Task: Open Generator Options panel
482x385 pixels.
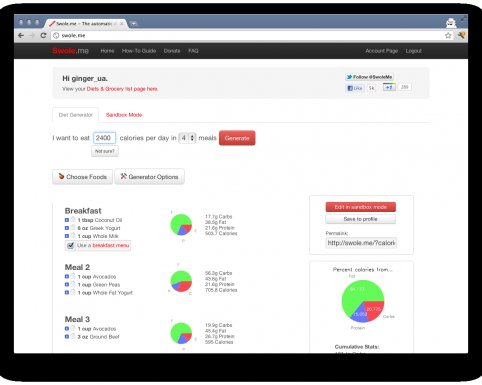Action: 149,177
